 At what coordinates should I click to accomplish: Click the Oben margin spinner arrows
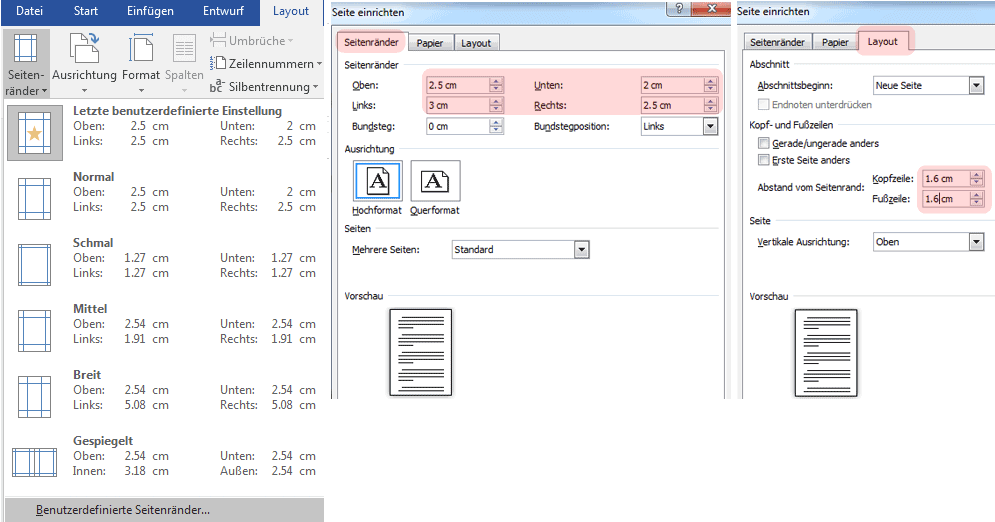coord(496,85)
